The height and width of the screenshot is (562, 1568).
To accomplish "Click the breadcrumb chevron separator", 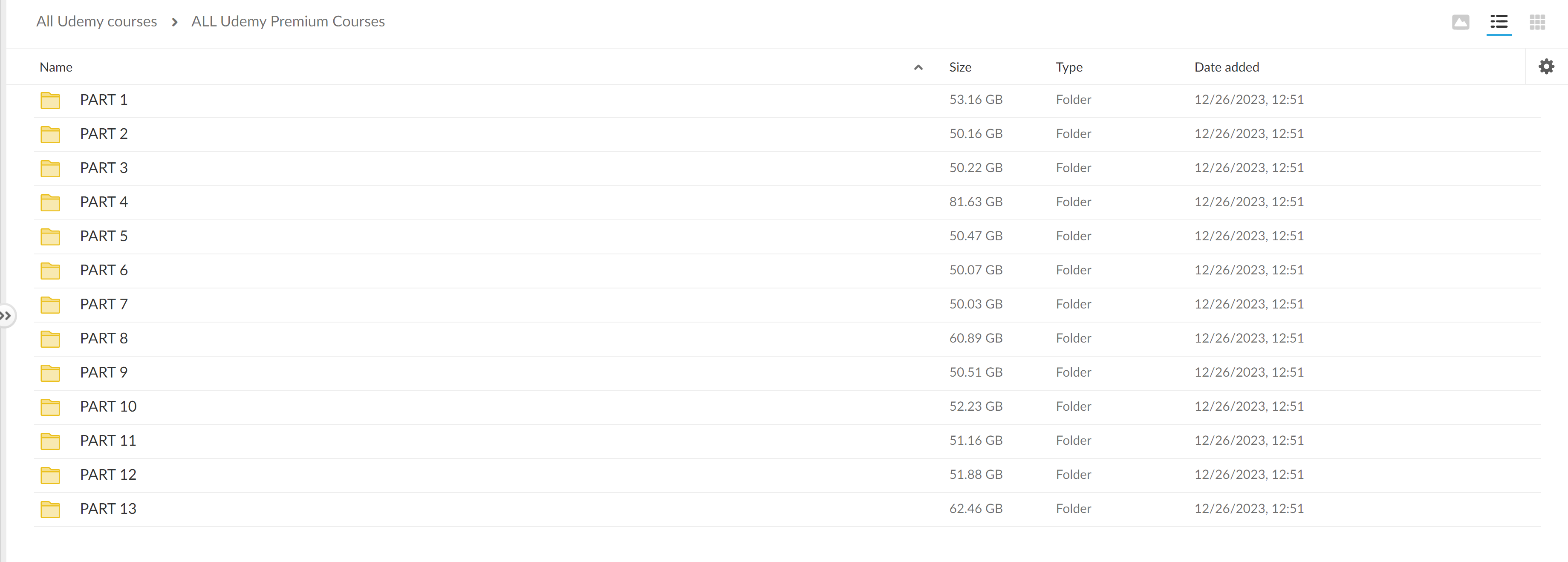I will [175, 23].
